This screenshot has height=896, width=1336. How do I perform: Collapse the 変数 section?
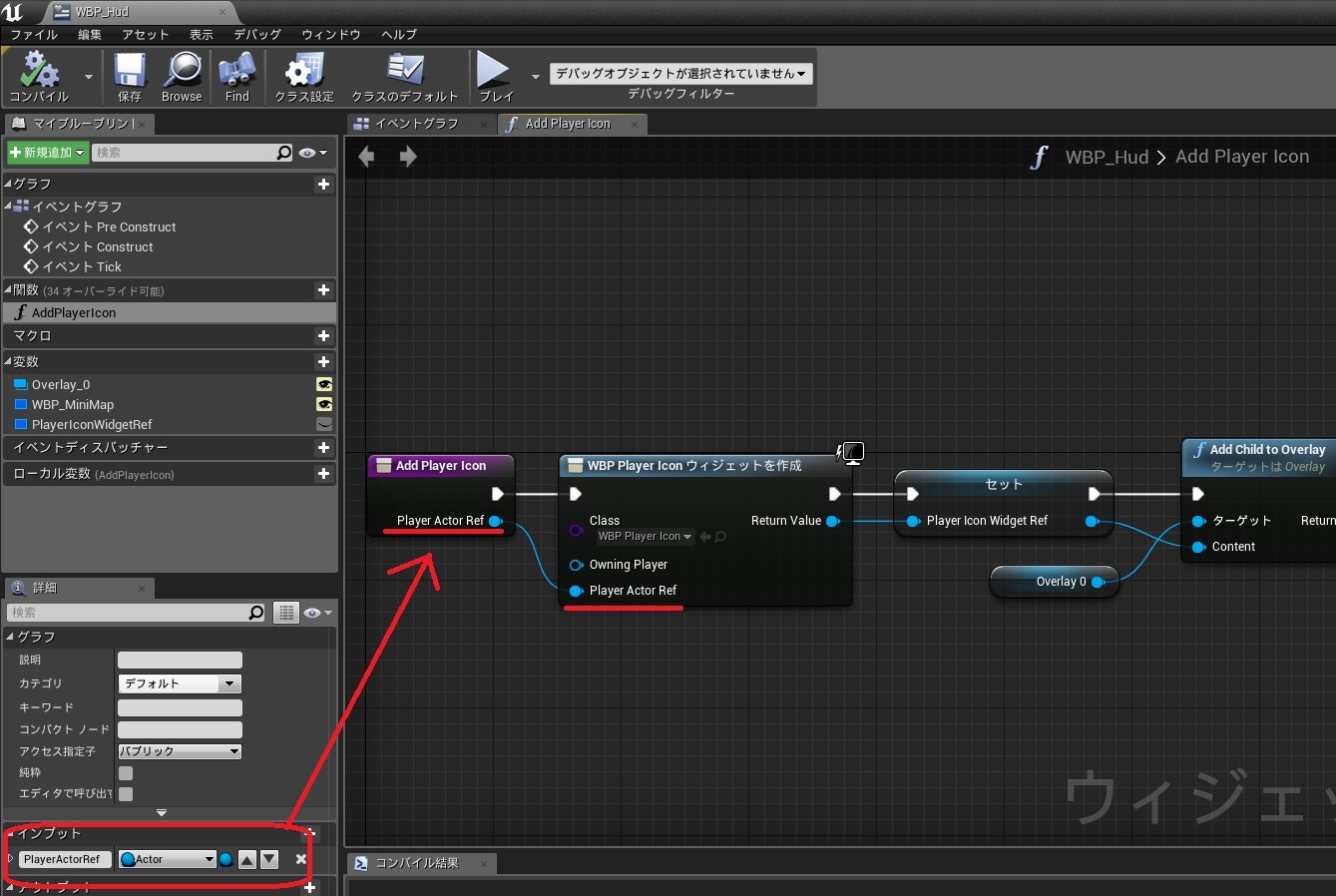coord(8,361)
